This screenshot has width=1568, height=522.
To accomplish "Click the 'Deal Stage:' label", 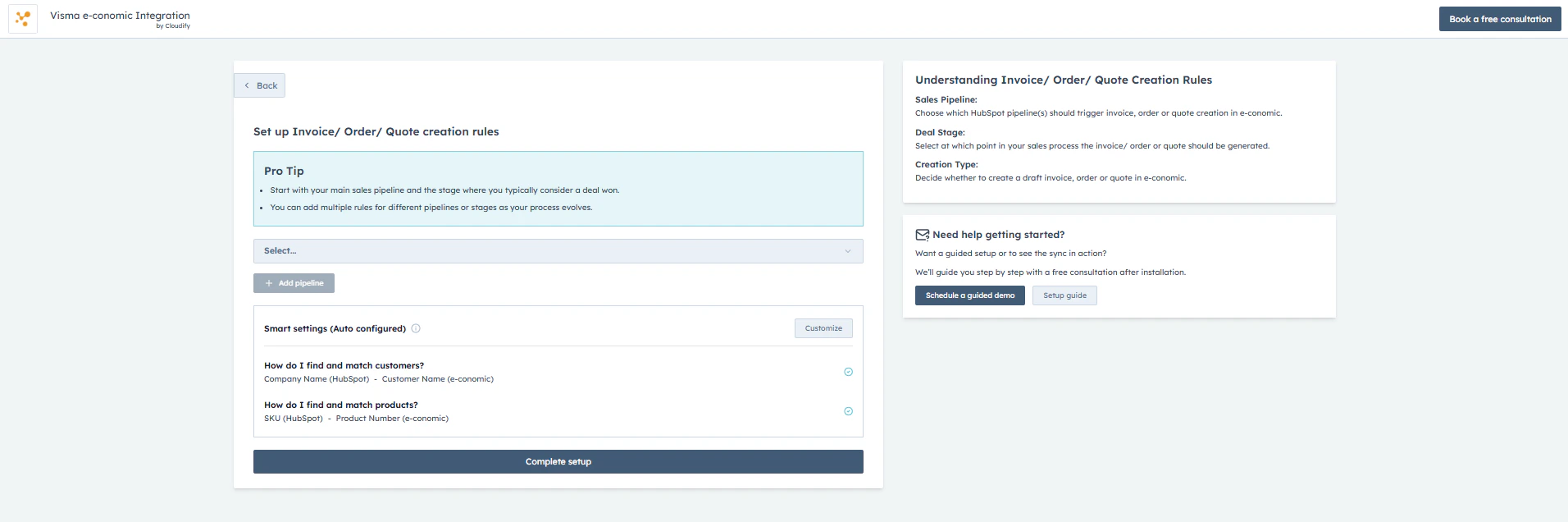I will click(x=940, y=132).
